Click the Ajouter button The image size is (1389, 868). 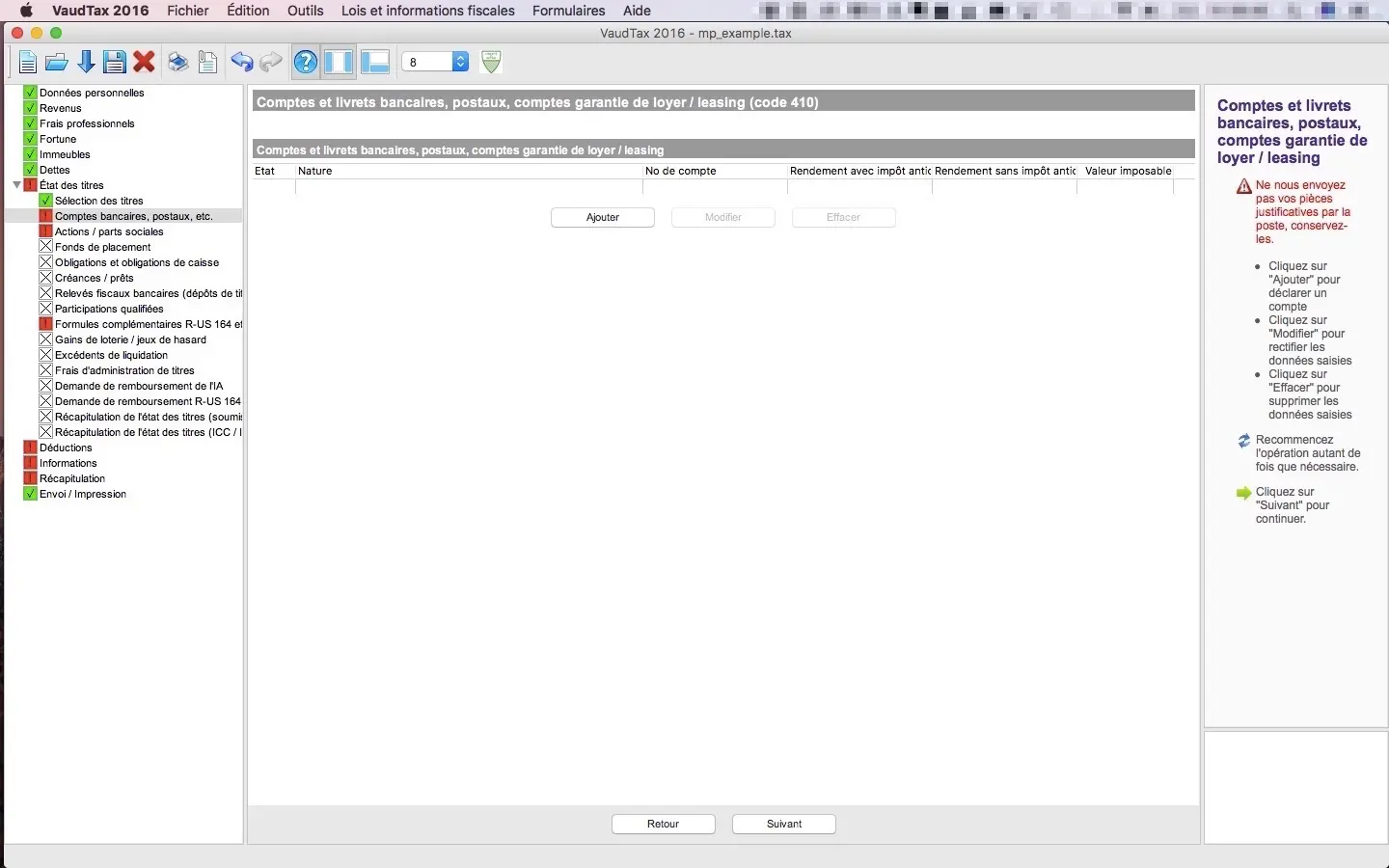click(x=603, y=218)
